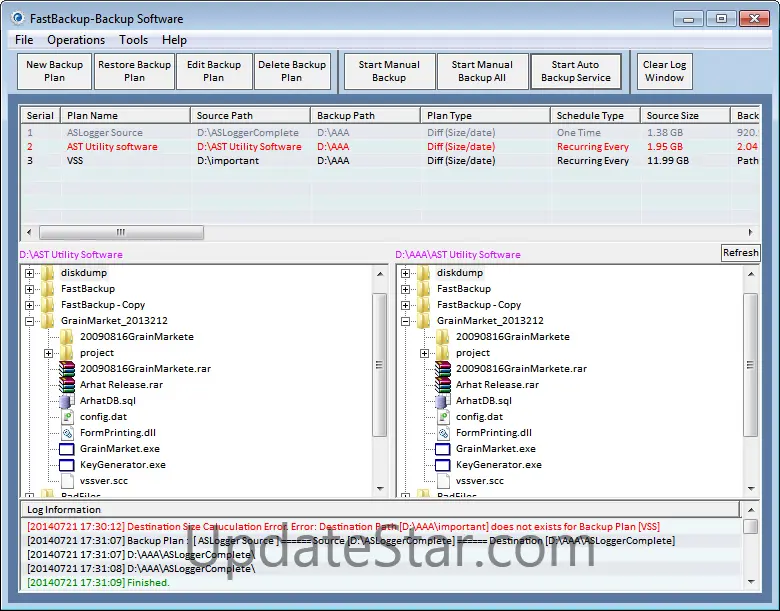Click Restore Backup Plan button

tap(134, 71)
